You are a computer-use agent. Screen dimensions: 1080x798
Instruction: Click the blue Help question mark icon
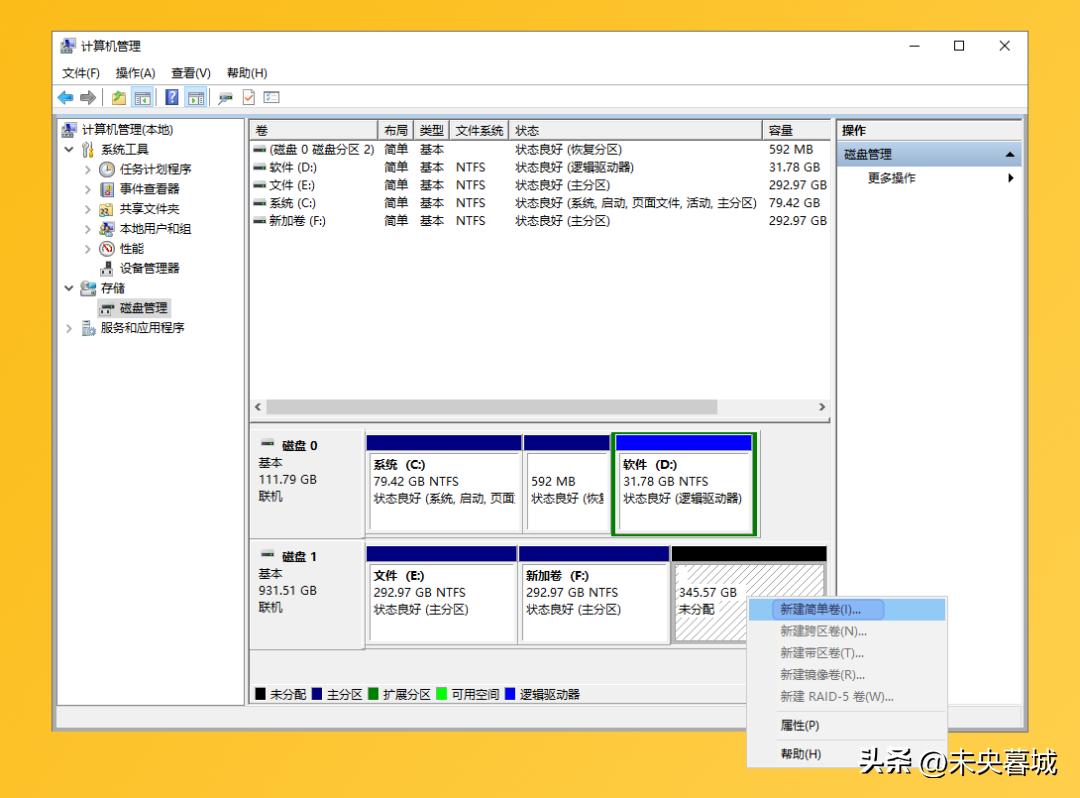171,97
